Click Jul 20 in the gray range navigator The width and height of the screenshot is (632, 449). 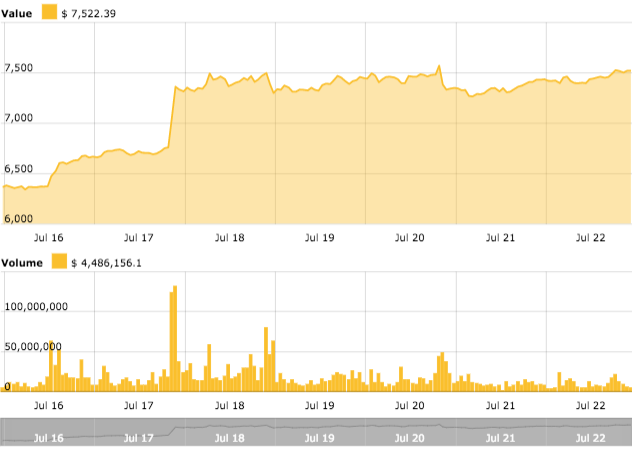[410, 438]
